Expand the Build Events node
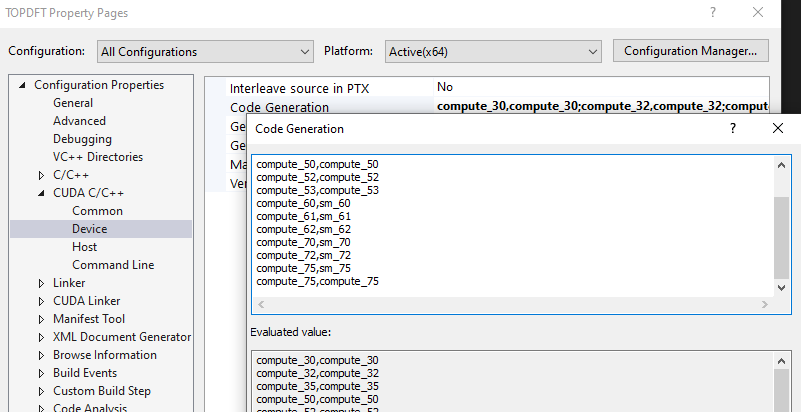The image size is (801, 412). [x=41, y=373]
